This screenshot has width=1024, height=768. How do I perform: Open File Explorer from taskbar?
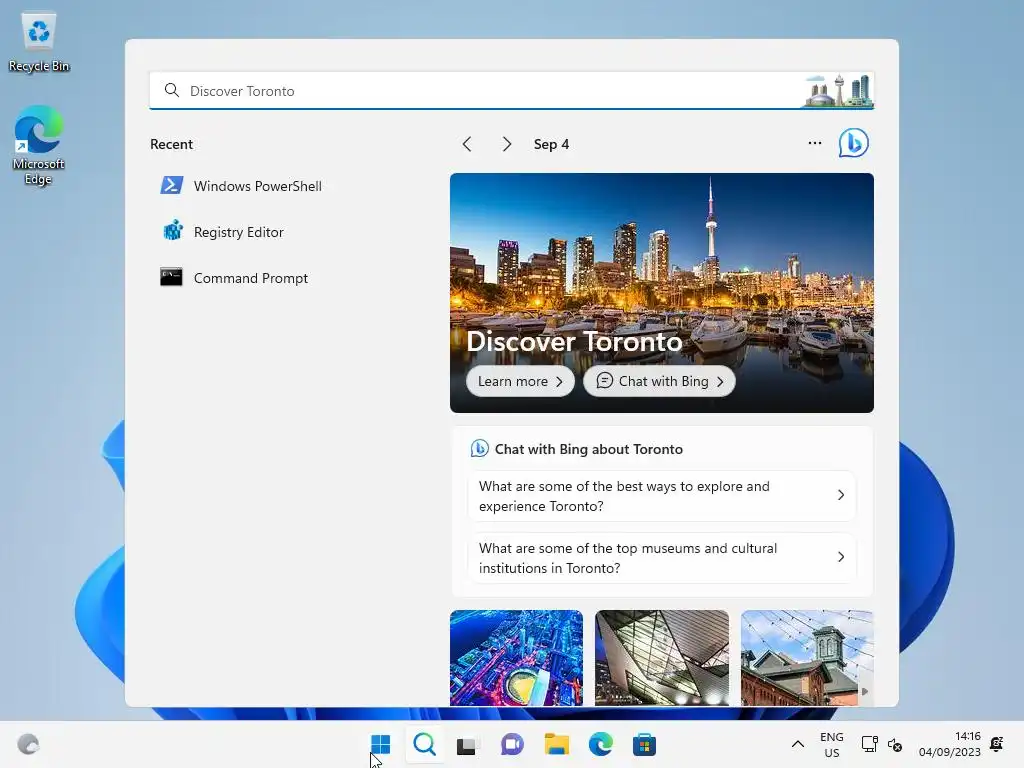point(556,744)
